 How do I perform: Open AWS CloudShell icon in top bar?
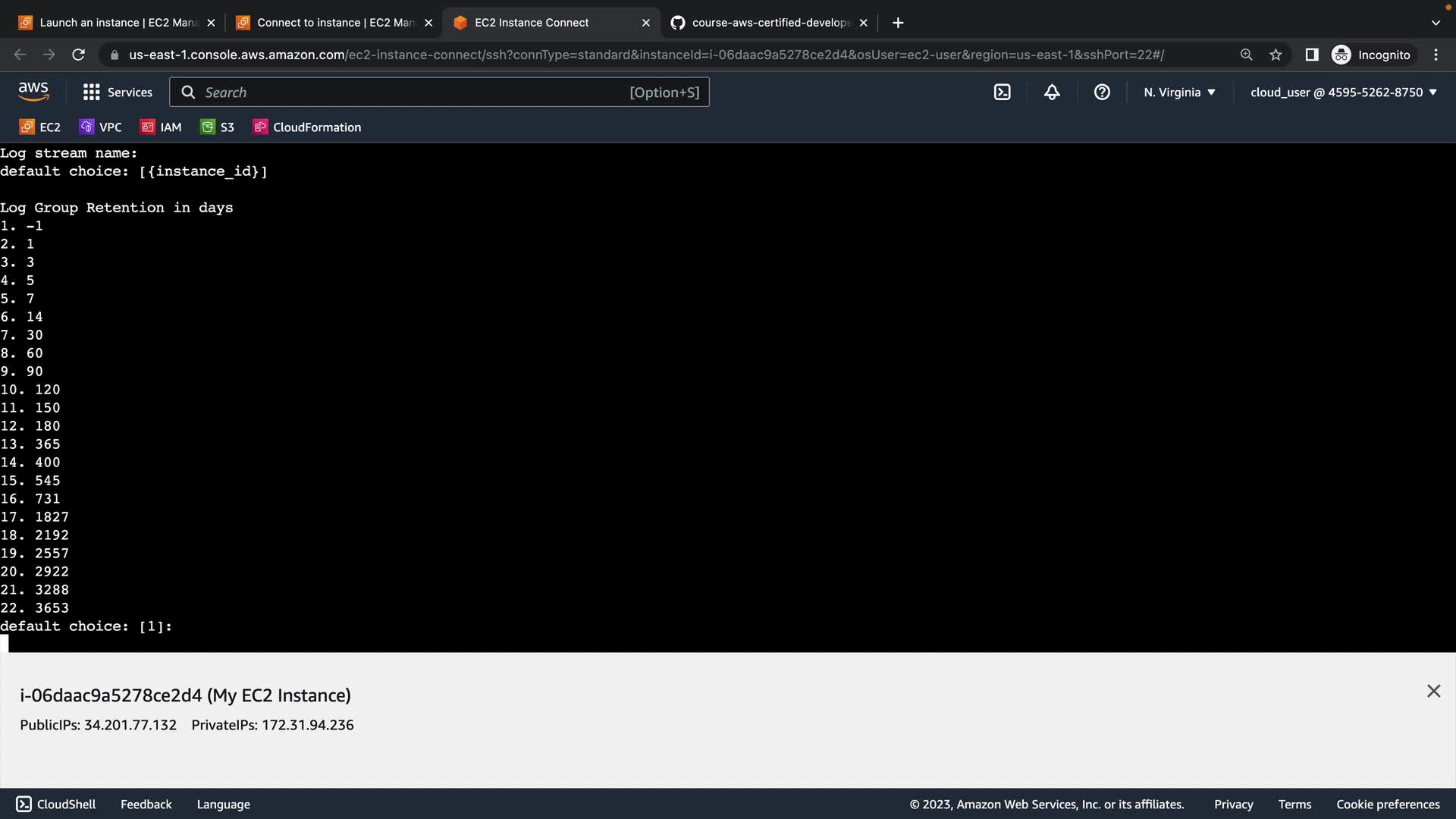pyautogui.click(x=1002, y=92)
